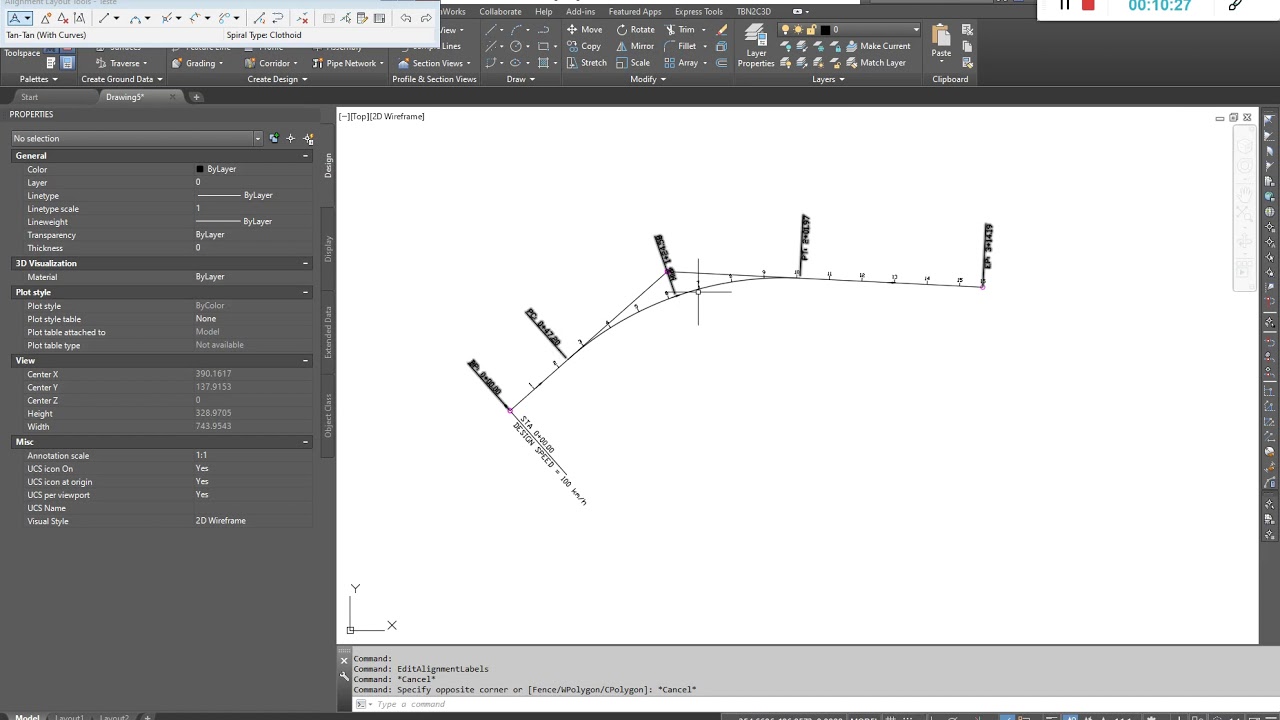Viewport: 1280px width, 720px height.
Task: Select the Trim tool
Action: 678,29
